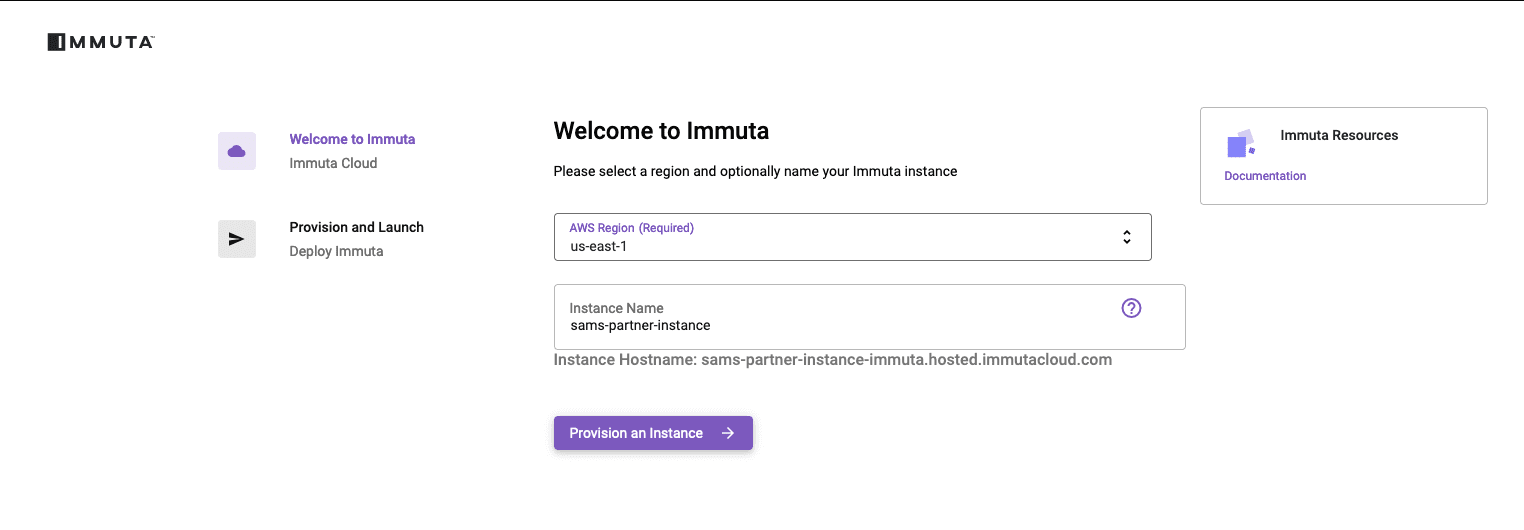Click the Instance Hostname text line

pos(832,360)
